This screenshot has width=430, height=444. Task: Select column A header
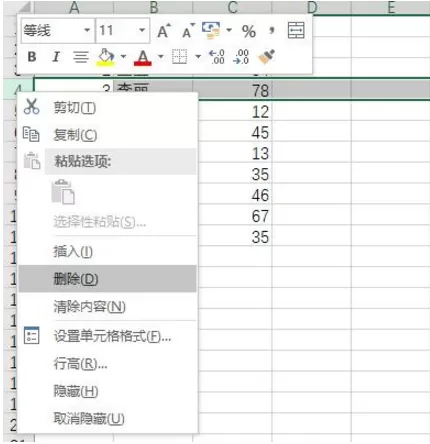click(74, 7)
